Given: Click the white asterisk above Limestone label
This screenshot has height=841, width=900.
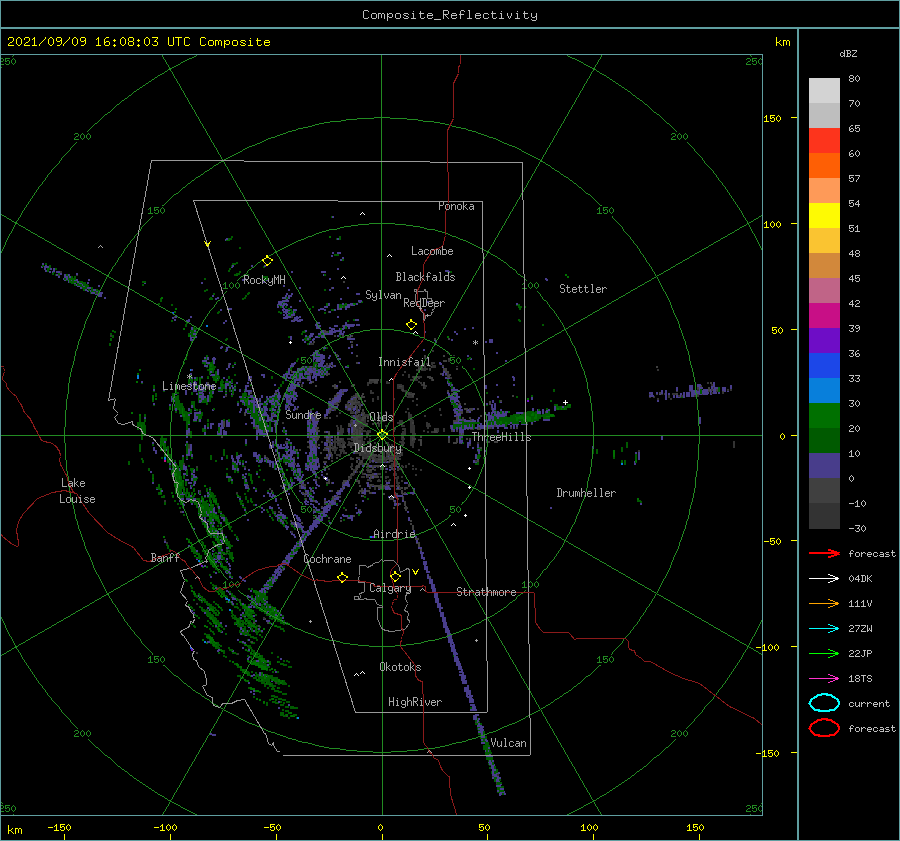Looking at the screenshot, I should point(189,377).
